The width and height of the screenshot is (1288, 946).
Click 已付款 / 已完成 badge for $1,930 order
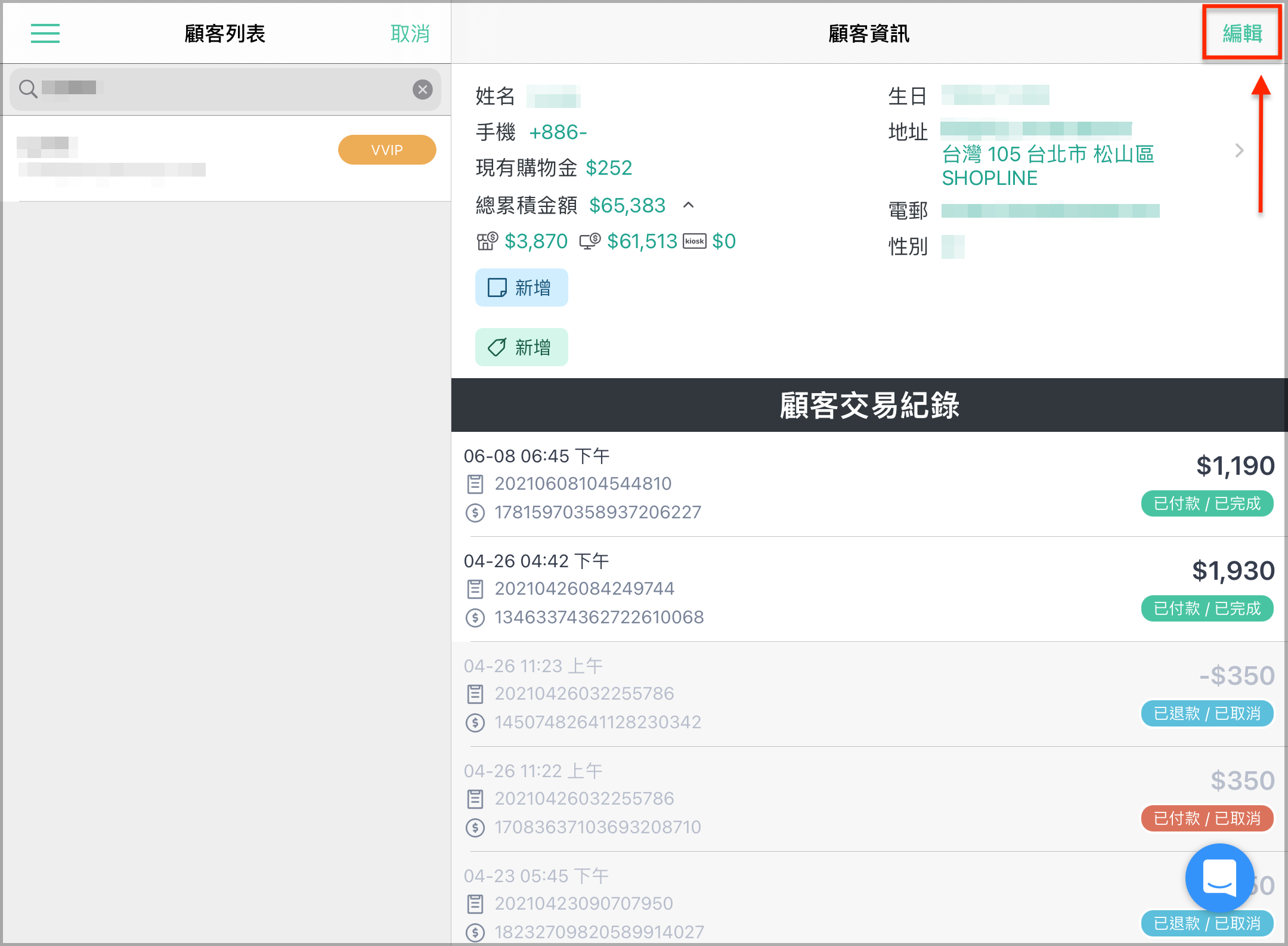tap(1207, 608)
